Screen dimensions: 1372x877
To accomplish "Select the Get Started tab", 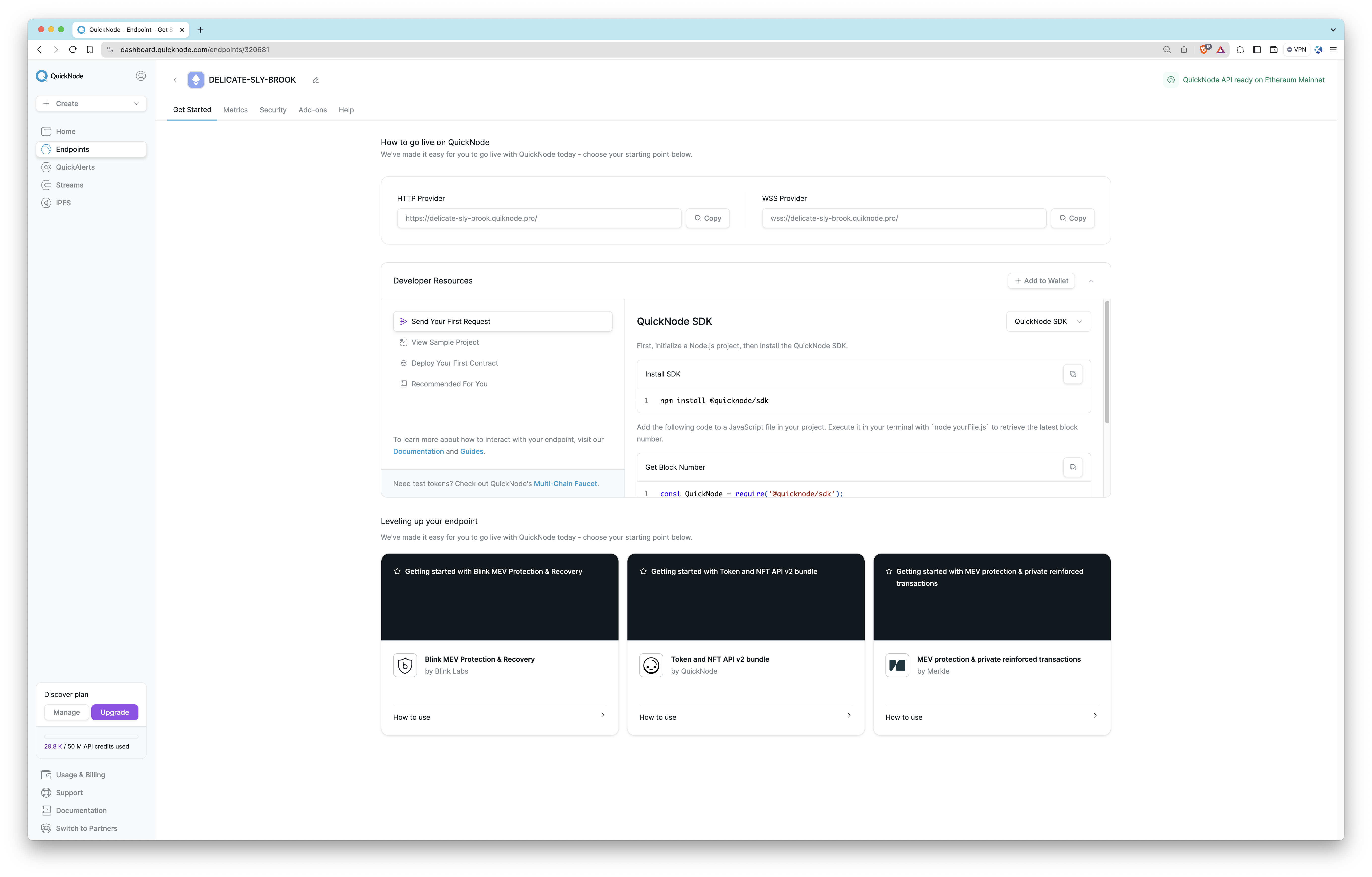I will coord(192,110).
